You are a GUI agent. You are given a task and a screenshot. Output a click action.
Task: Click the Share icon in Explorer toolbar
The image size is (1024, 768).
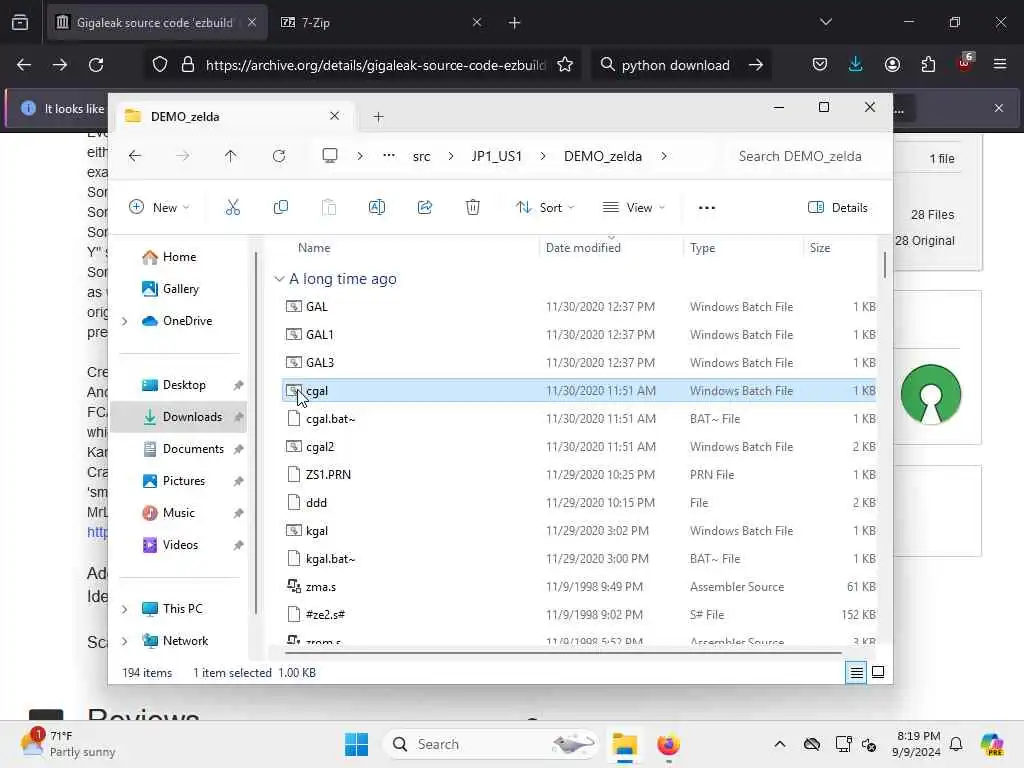(x=424, y=208)
